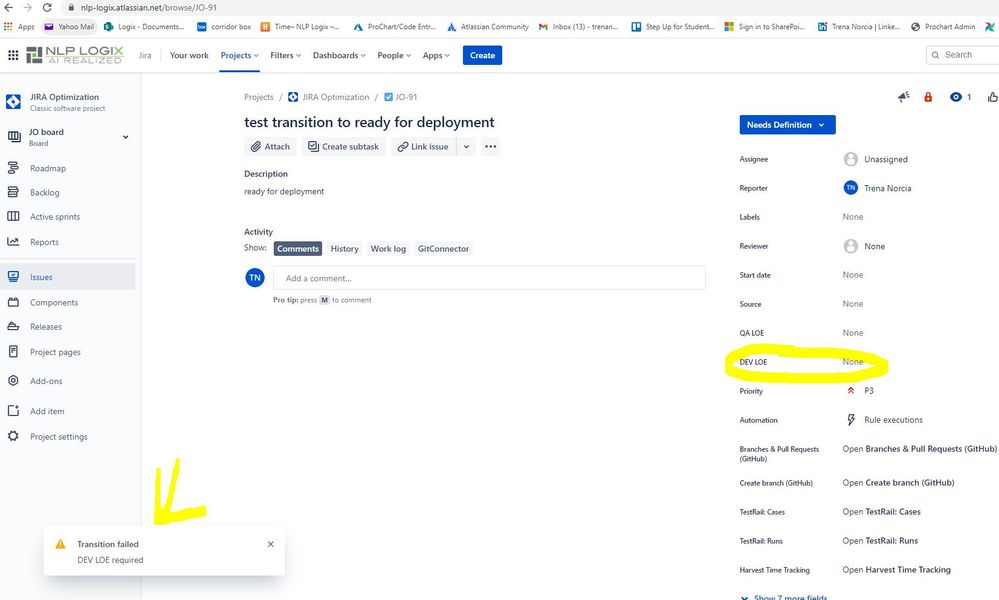The image size is (999, 600).
Task: Click the issue title text
Action: pyautogui.click(x=369, y=122)
